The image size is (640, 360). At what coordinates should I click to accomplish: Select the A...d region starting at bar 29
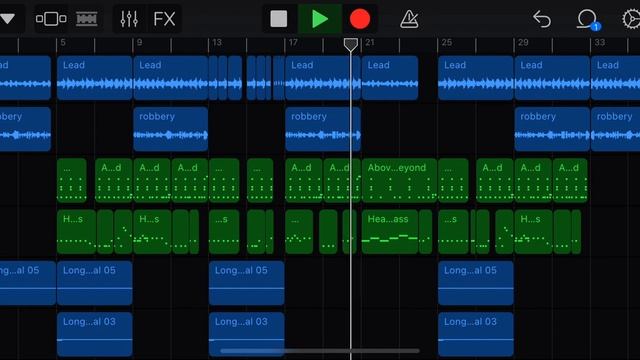coord(533,180)
